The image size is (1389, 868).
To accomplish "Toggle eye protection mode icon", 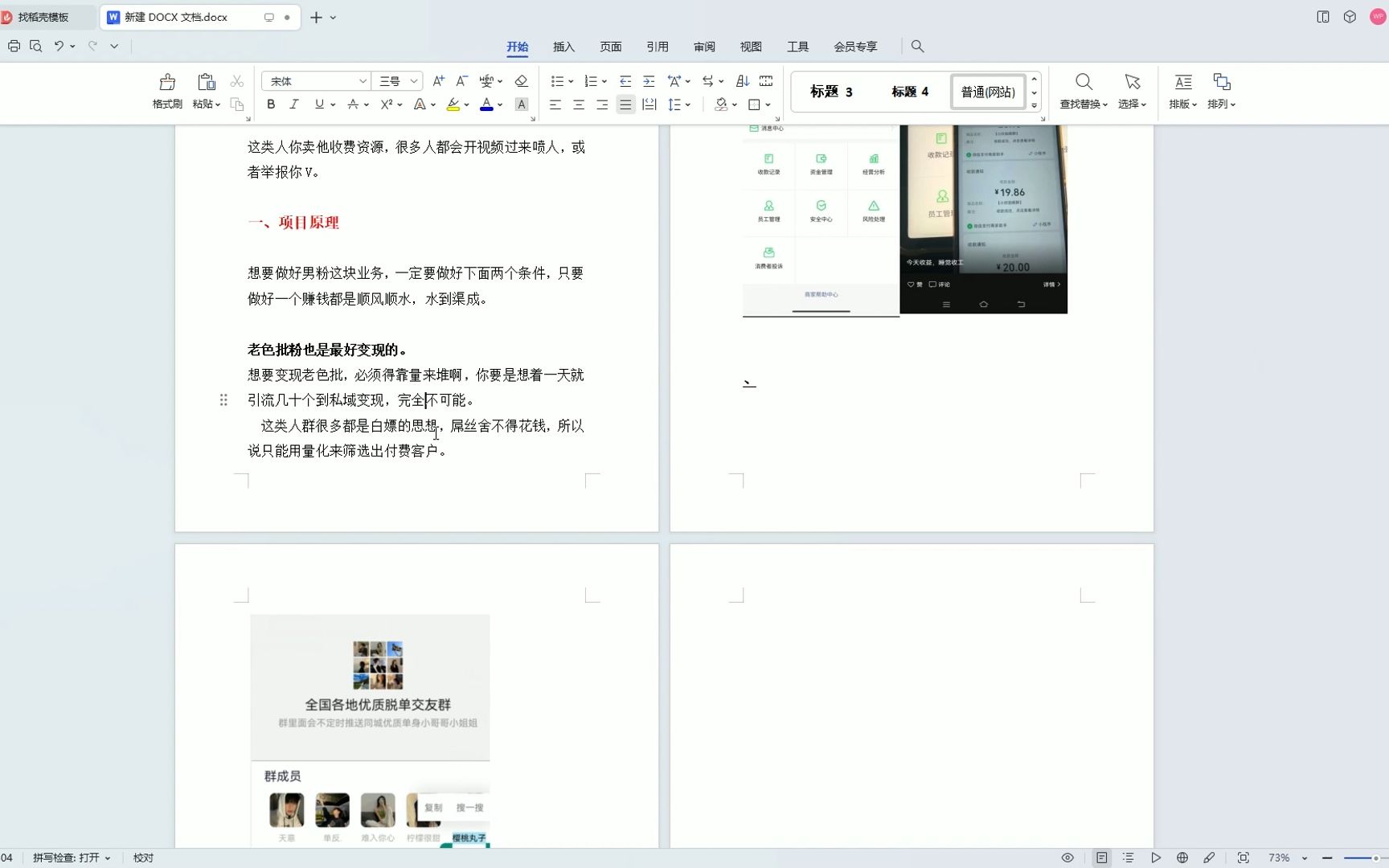I will 1067,858.
